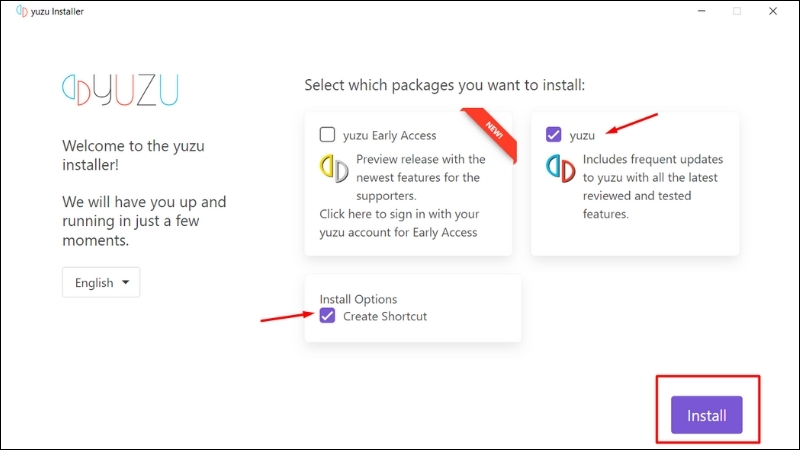Image resolution: width=800 pixels, height=450 pixels.
Task: Minimize the yuzu Installer window
Action: tap(702, 11)
